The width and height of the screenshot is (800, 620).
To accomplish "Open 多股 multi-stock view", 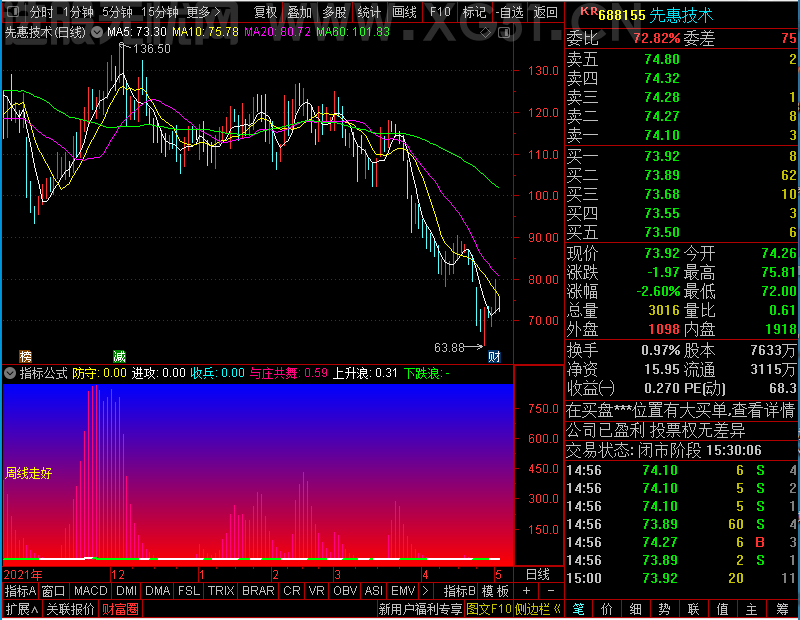I will (x=334, y=12).
